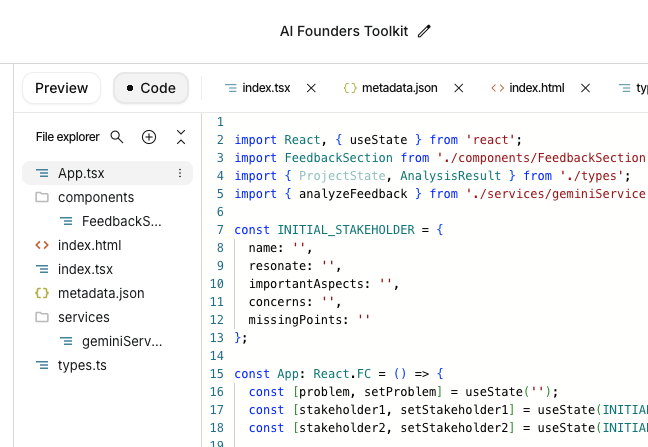Expand the services folder
The height and width of the screenshot is (447, 648).
pyautogui.click(x=83, y=317)
